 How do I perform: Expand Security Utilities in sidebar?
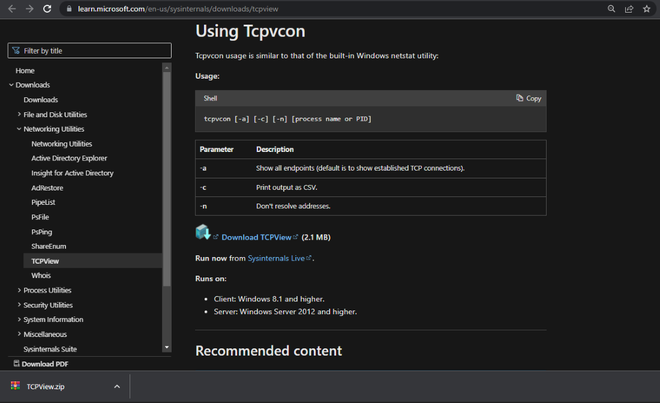tap(19, 305)
